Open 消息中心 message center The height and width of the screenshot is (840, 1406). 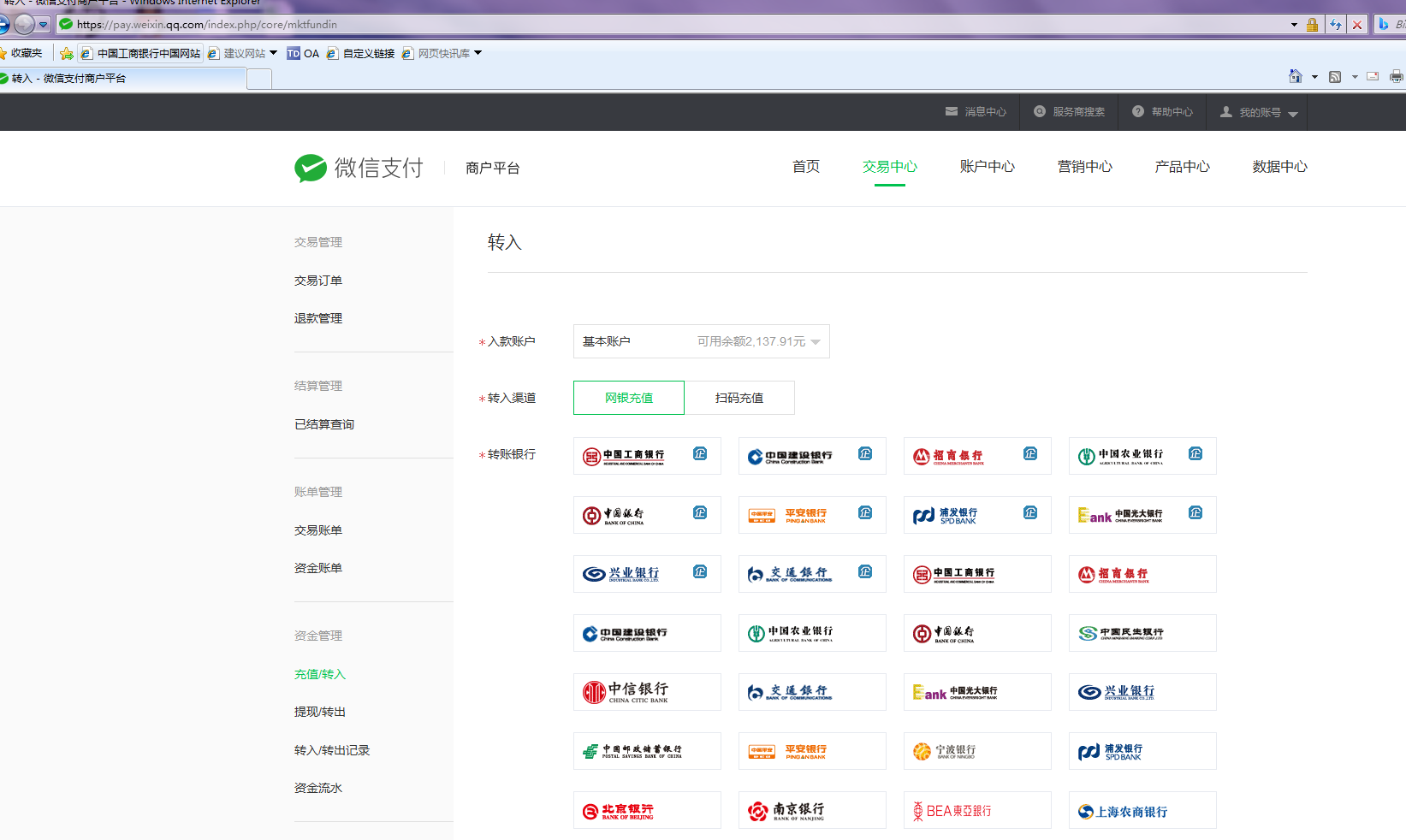tap(976, 112)
